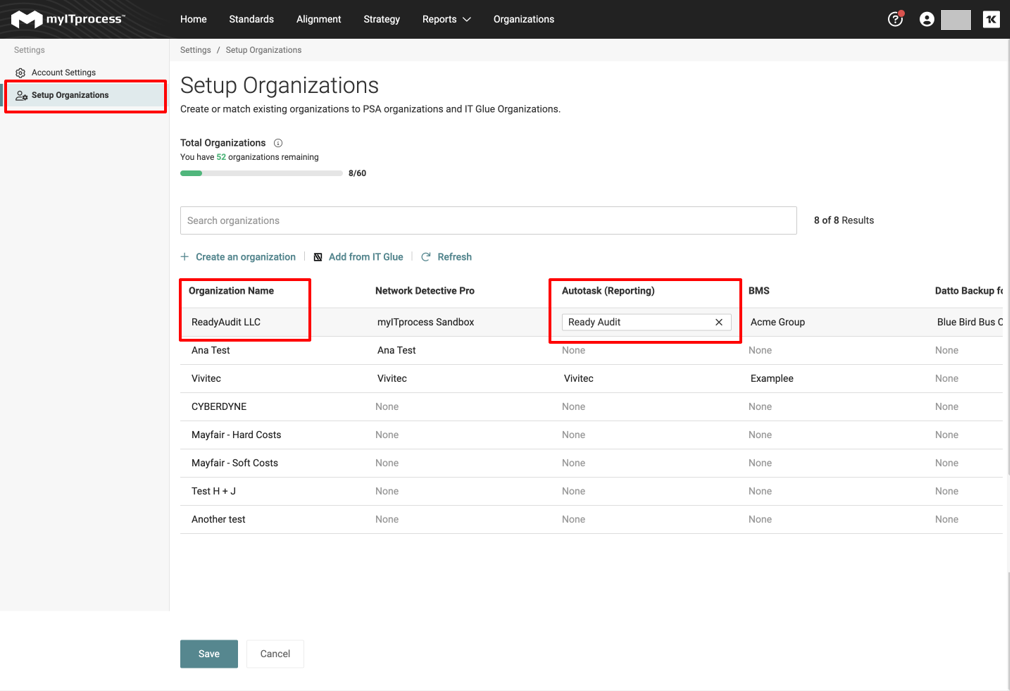This screenshot has width=1010, height=691.
Task: Click the Save button
Action: point(209,654)
